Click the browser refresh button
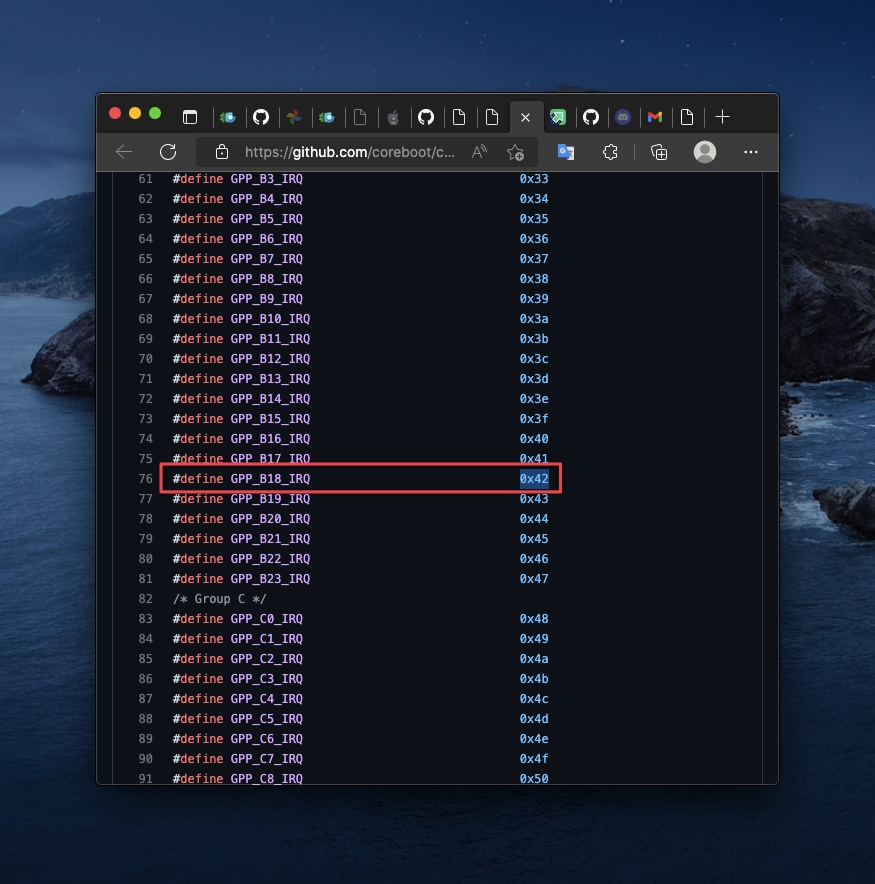Screen dimensions: 875x884 tap(168, 152)
